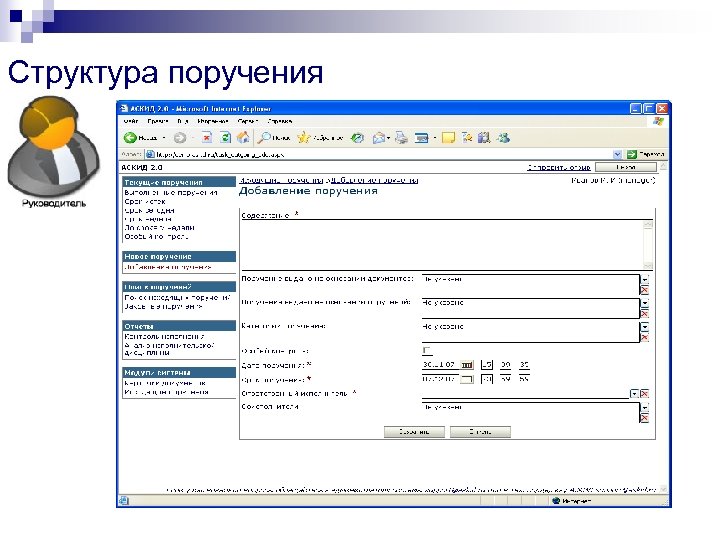The height and width of the screenshot is (540, 720).
Task: Open the Back button history dropdown arrow
Action: point(164,138)
